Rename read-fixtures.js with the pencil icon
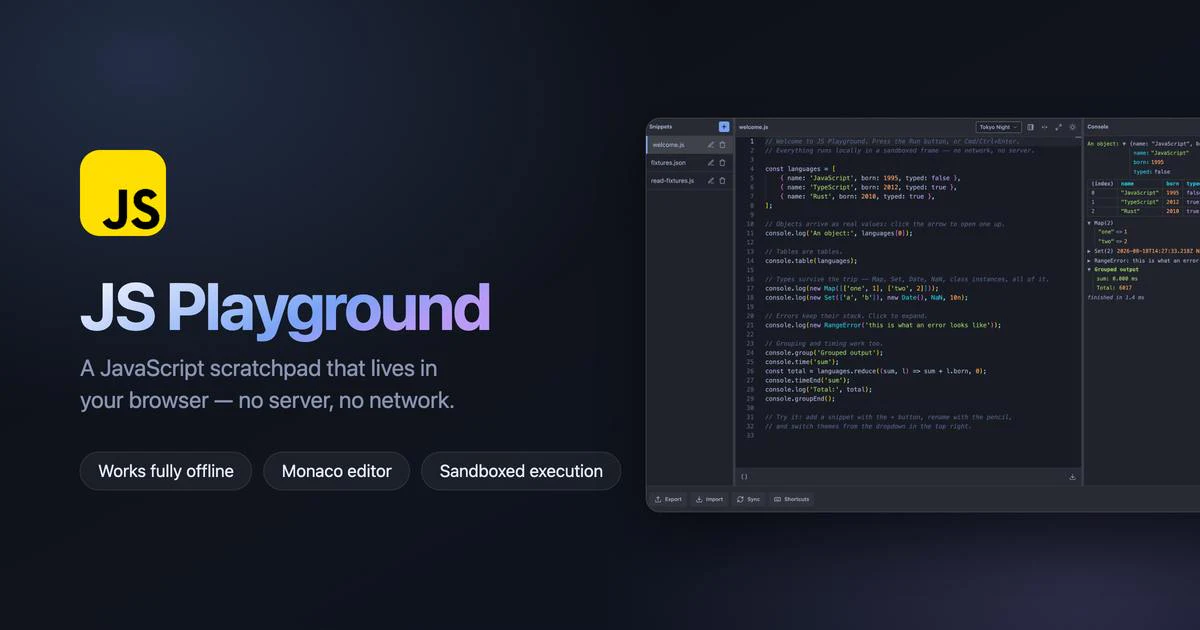Viewport: 1200px width, 630px height. click(x=711, y=180)
